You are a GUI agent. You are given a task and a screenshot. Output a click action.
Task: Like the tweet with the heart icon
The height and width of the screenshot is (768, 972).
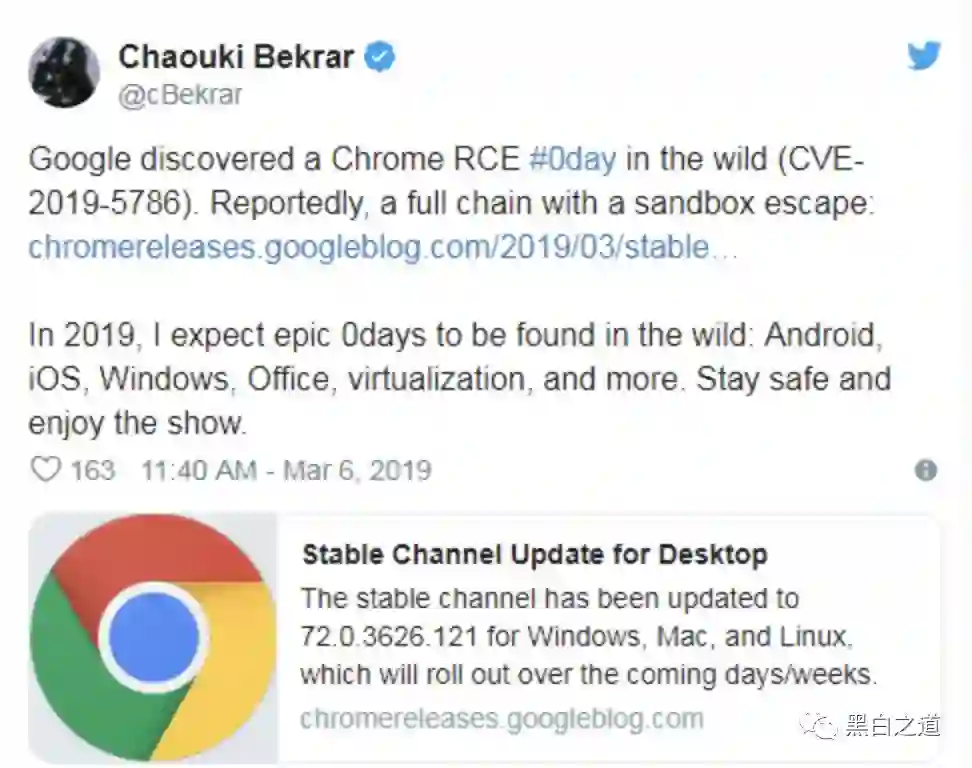point(46,469)
